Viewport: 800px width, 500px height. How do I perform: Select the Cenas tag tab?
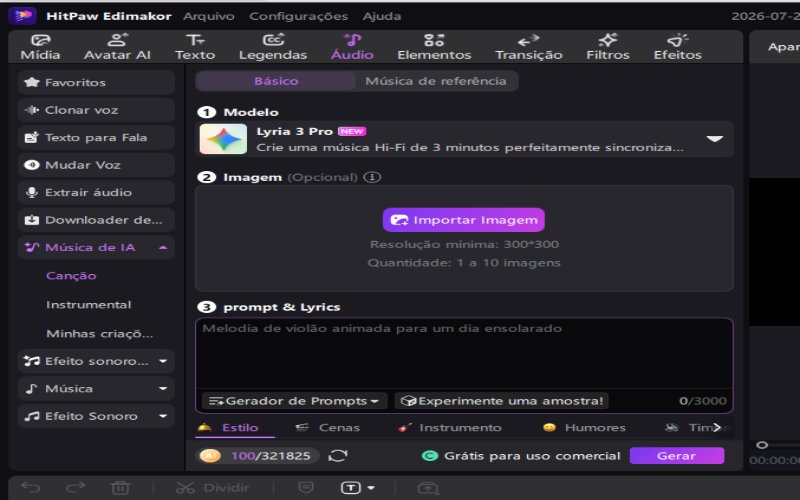328,428
